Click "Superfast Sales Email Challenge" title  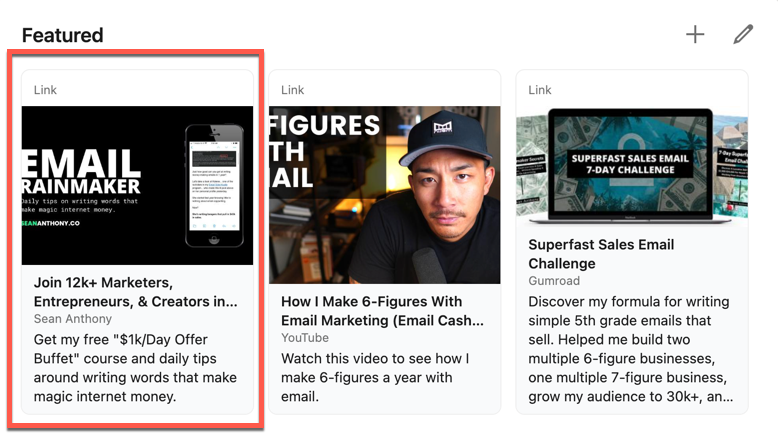pos(601,253)
